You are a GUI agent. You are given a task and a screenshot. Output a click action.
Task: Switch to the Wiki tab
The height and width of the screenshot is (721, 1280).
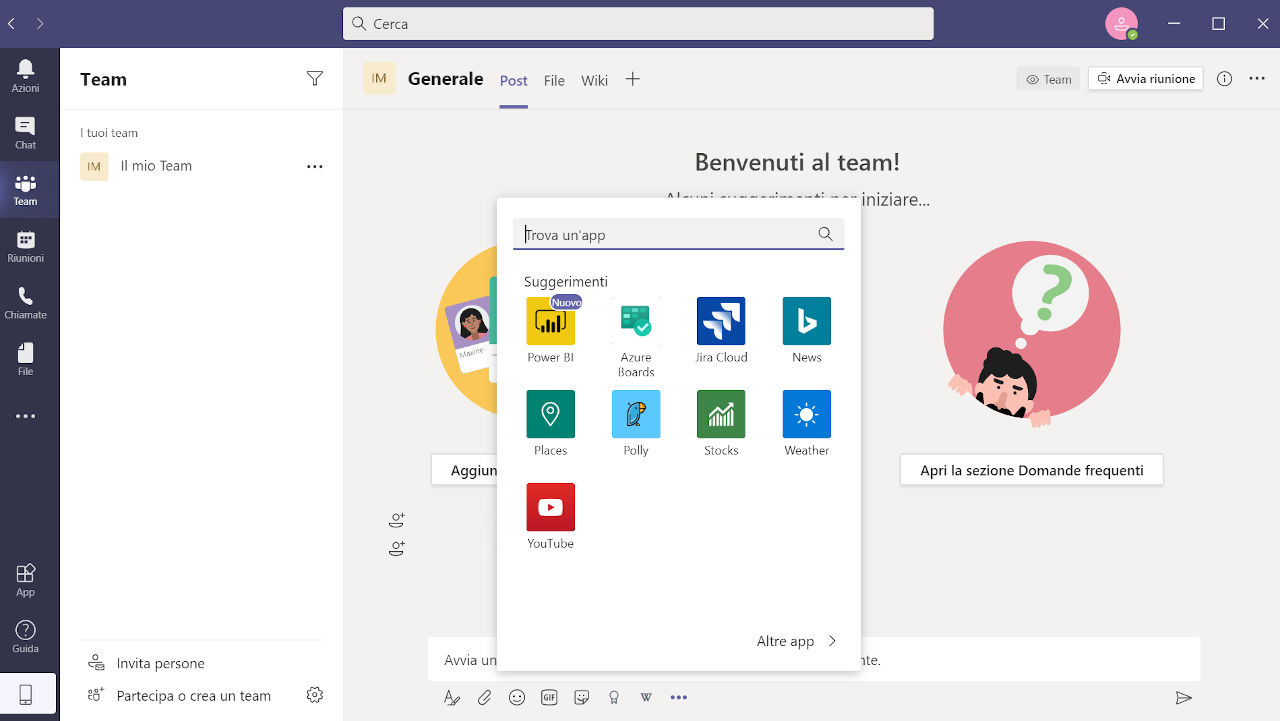click(x=595, y=80)
